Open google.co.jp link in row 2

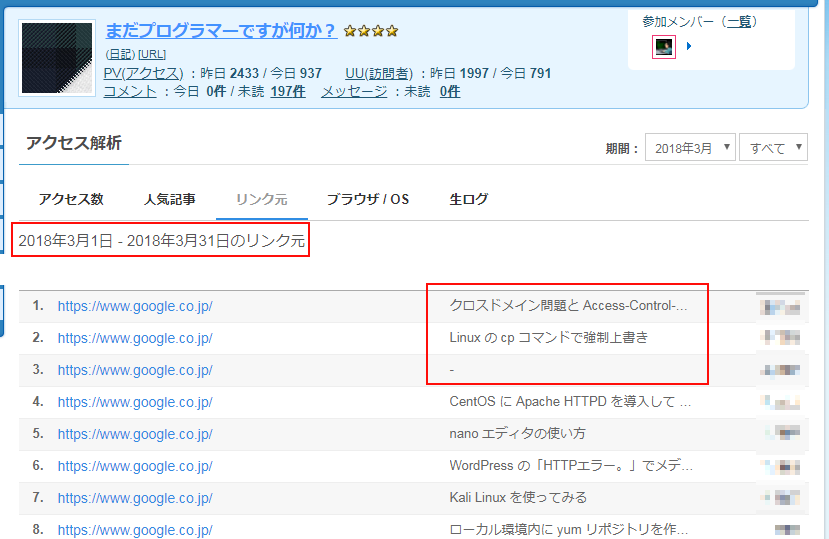click(135, 338)
